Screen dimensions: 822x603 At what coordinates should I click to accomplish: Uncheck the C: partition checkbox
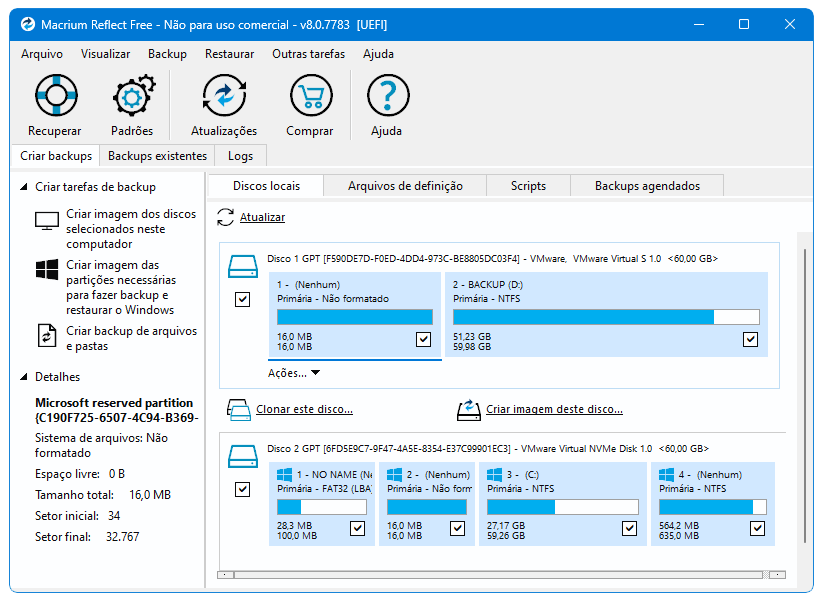[629, 528]
